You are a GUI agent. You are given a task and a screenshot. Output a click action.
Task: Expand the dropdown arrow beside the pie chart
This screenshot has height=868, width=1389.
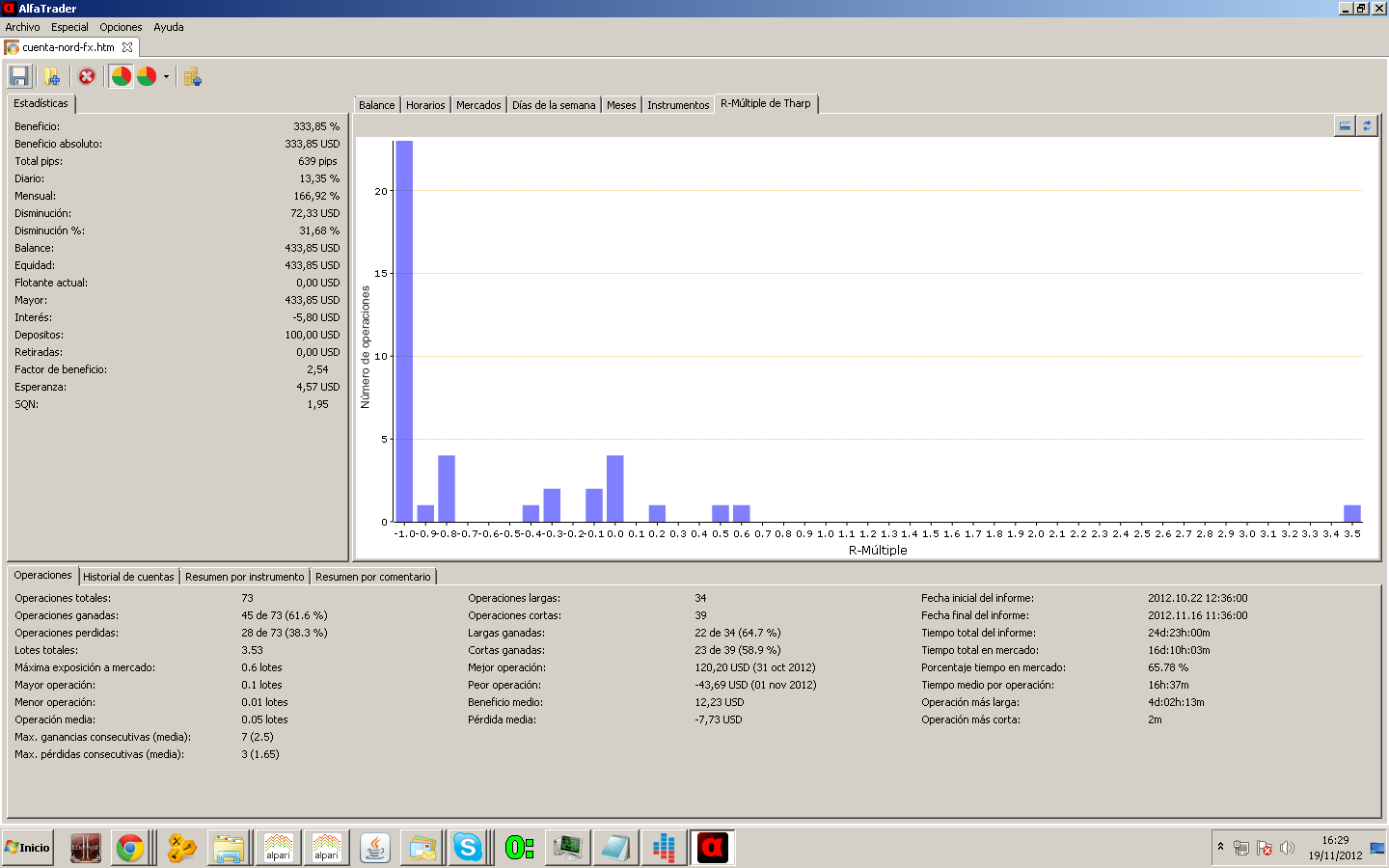[x=166, y=77]
